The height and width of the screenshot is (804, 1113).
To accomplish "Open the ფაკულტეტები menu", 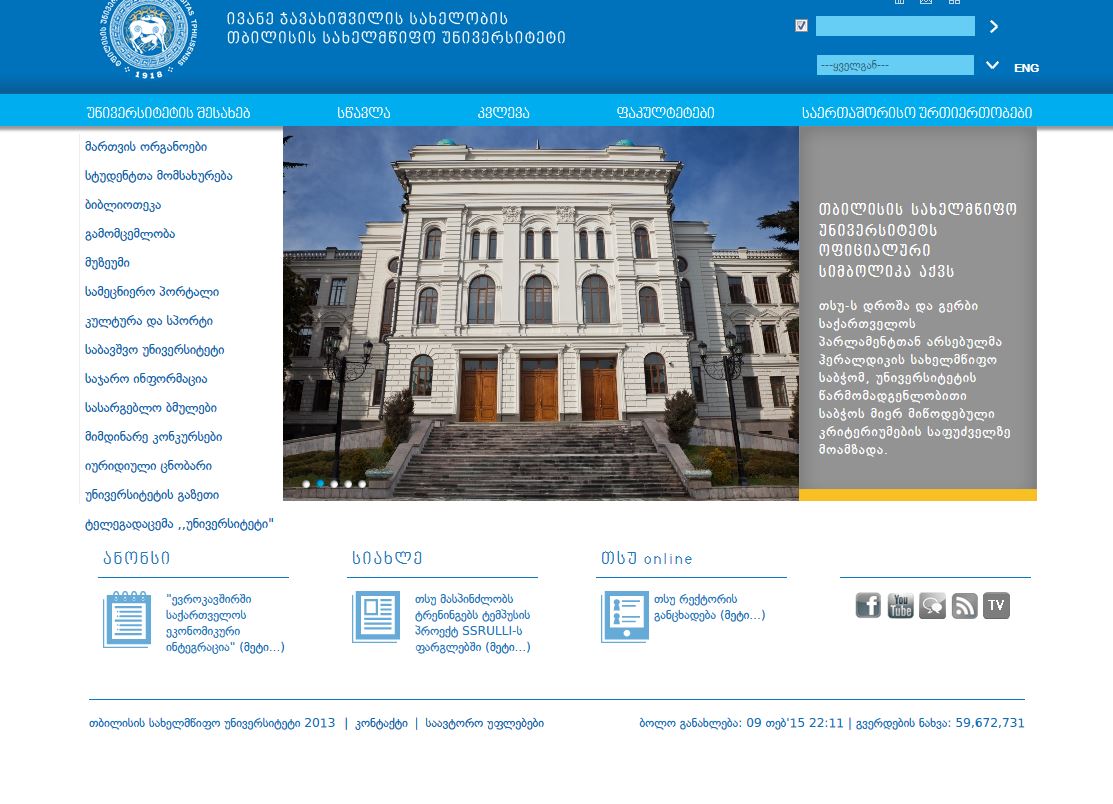I will [665, 113].
